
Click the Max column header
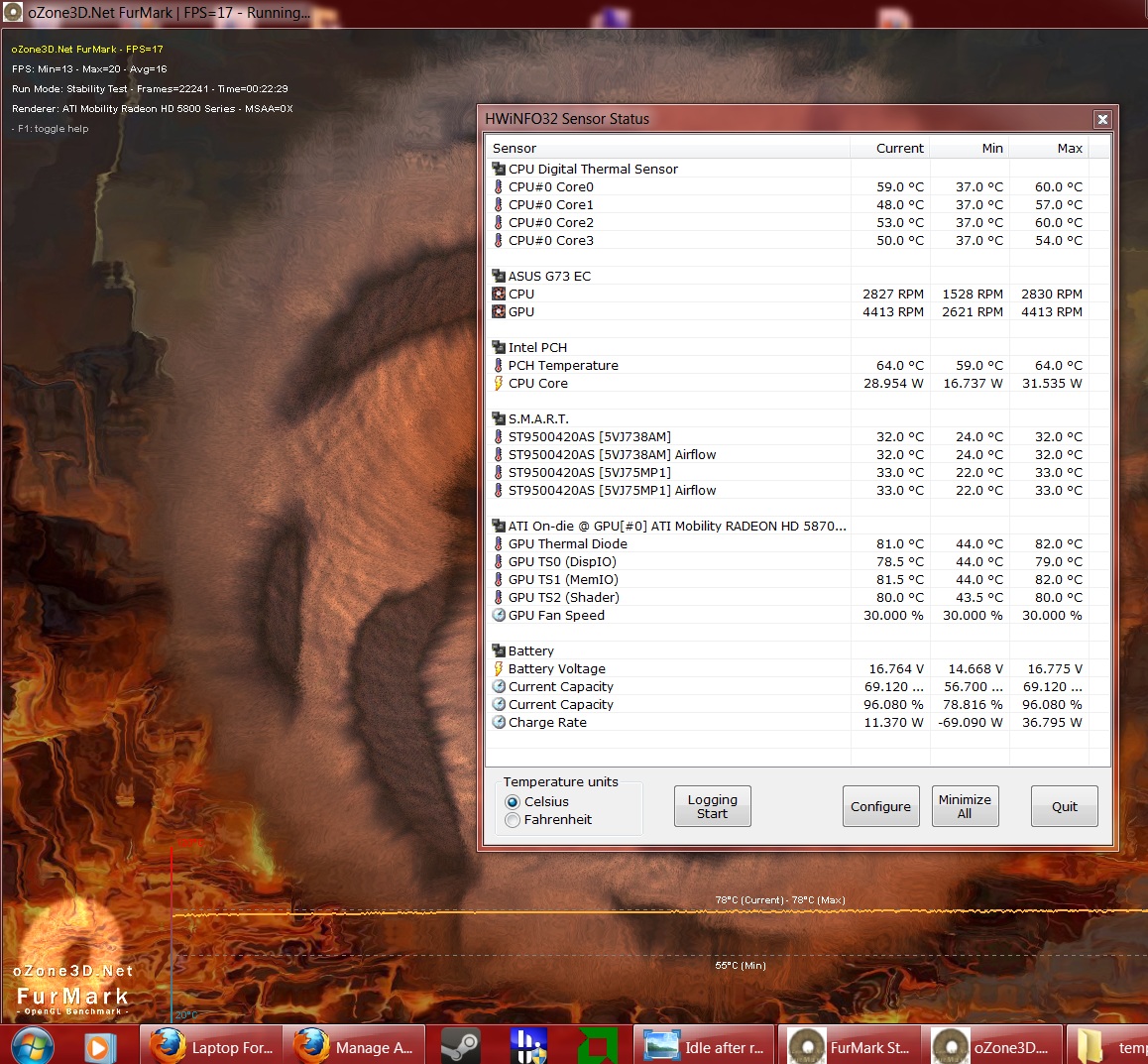click(x=1048, y=148)
